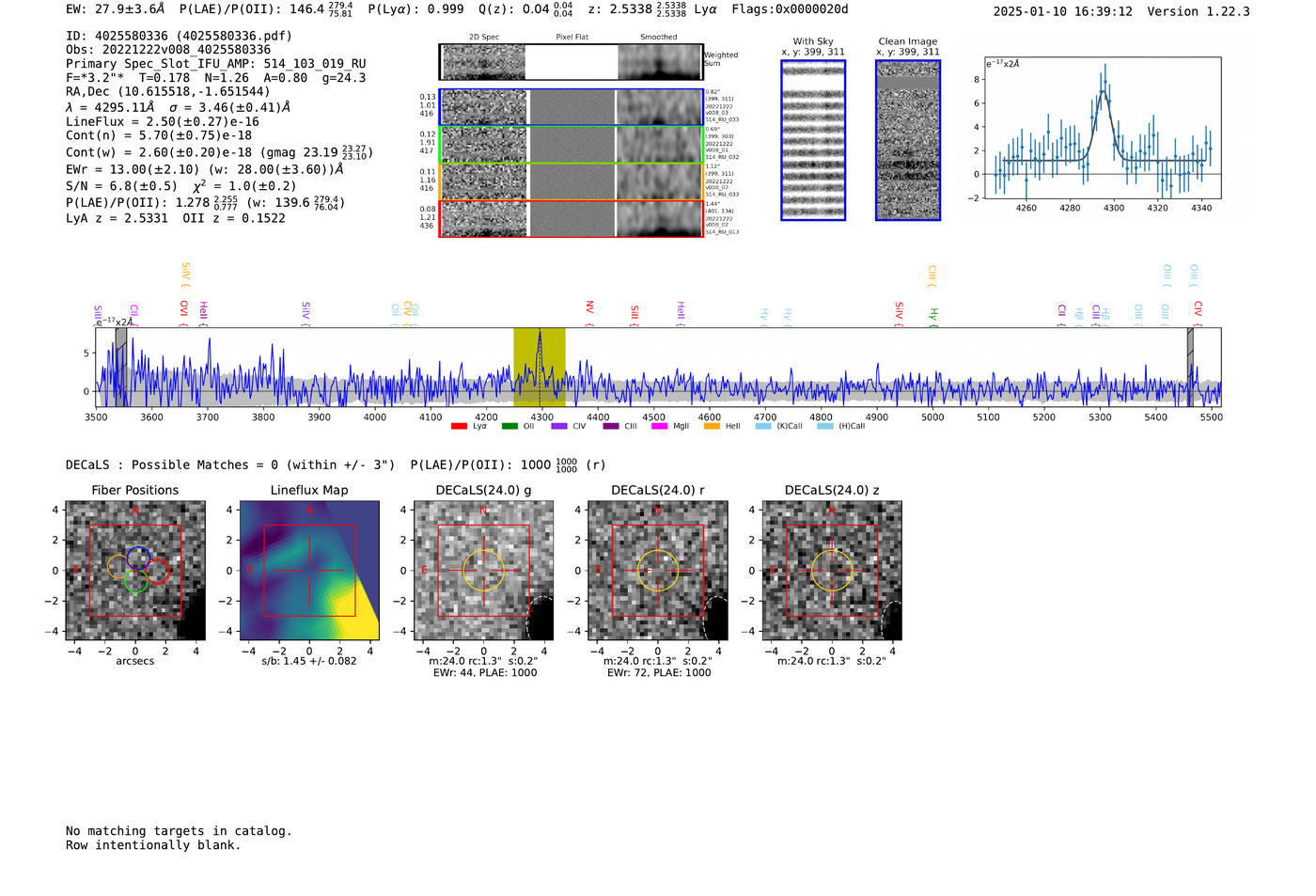Viewport: 1316px width, 896px height.
Task: Open the Clean Image cutout
Action: tap(908, 140)
